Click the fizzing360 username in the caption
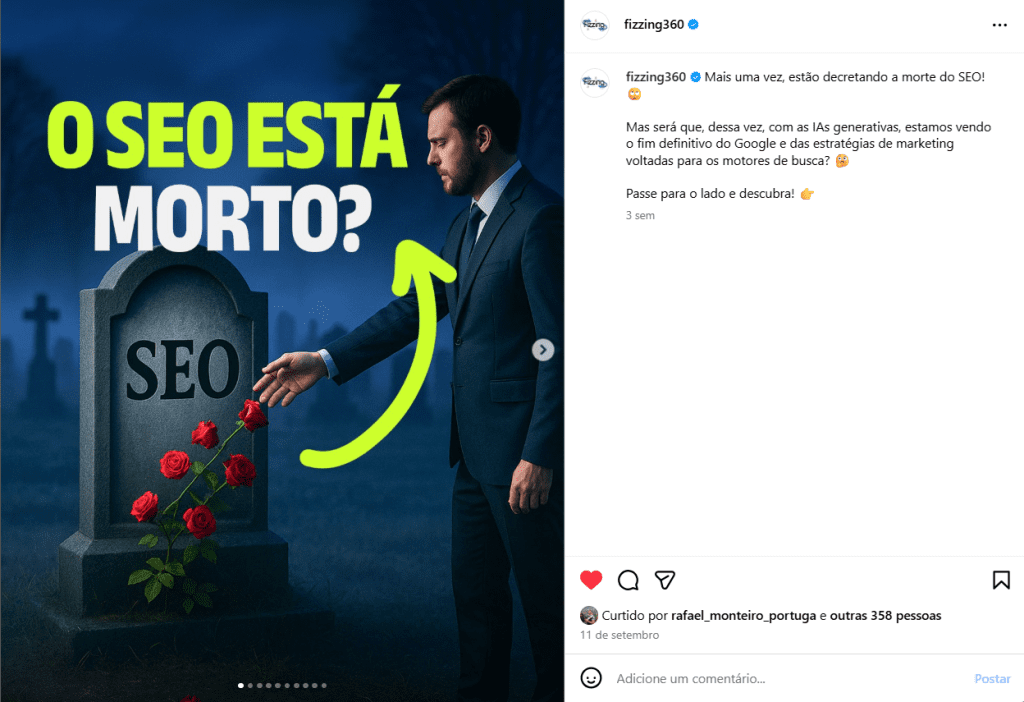Viewport: 1024px width, 702px height. click(656, 76)
